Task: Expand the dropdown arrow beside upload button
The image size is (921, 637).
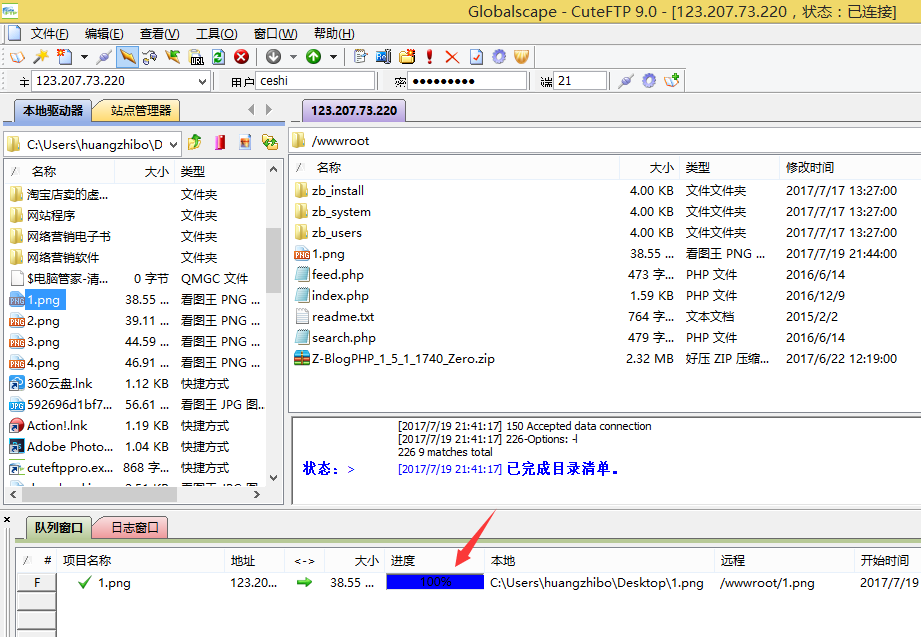Action: point(333,57)
